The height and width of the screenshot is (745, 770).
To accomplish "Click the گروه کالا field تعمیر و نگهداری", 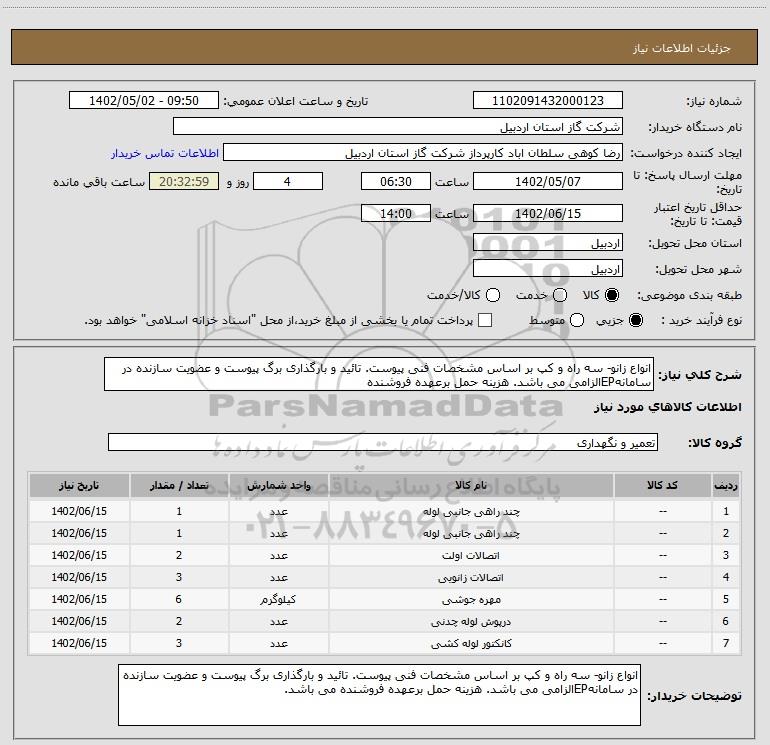I will pyautogui.click(x=383, y=442).
